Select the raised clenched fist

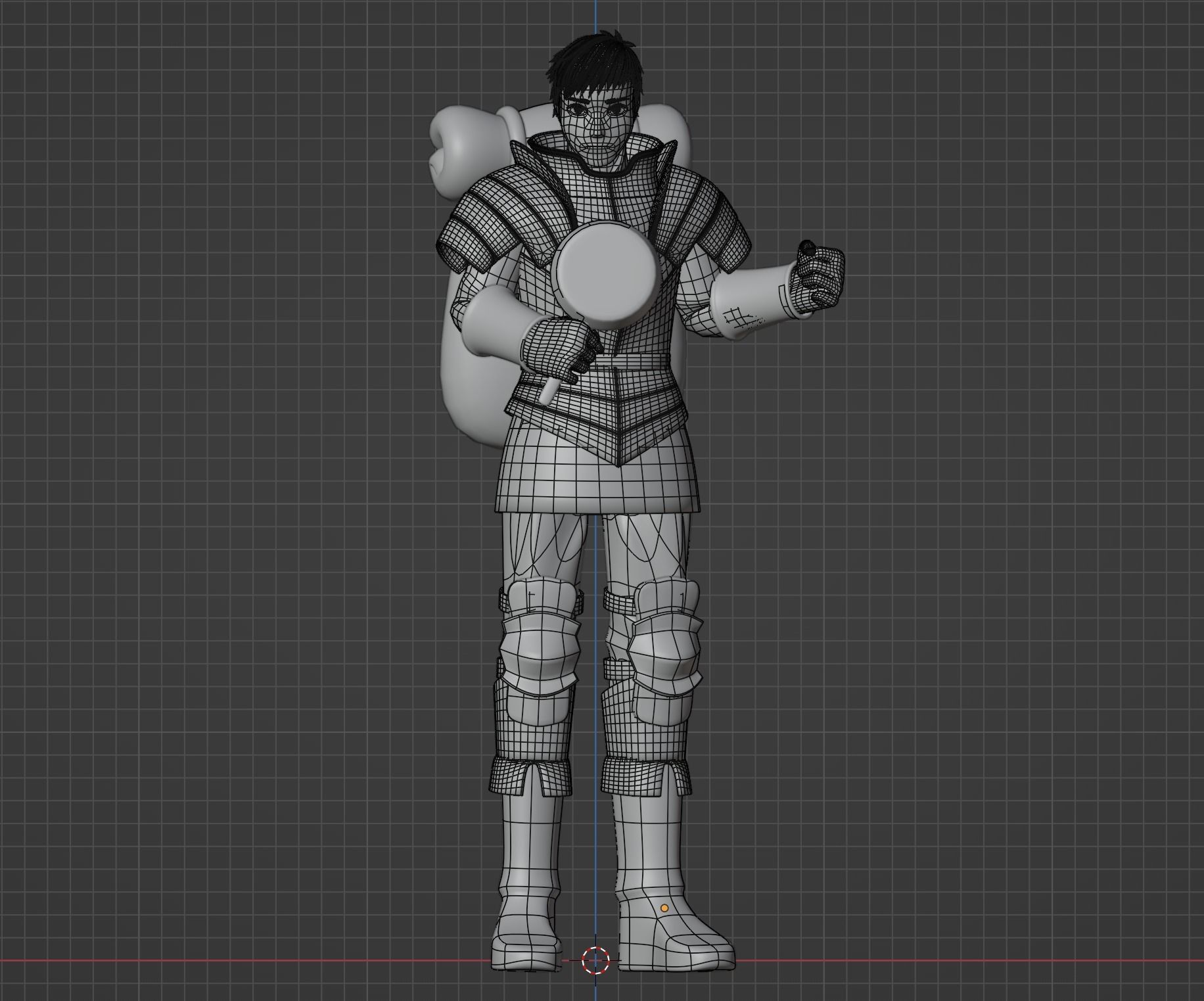[817, 276]
